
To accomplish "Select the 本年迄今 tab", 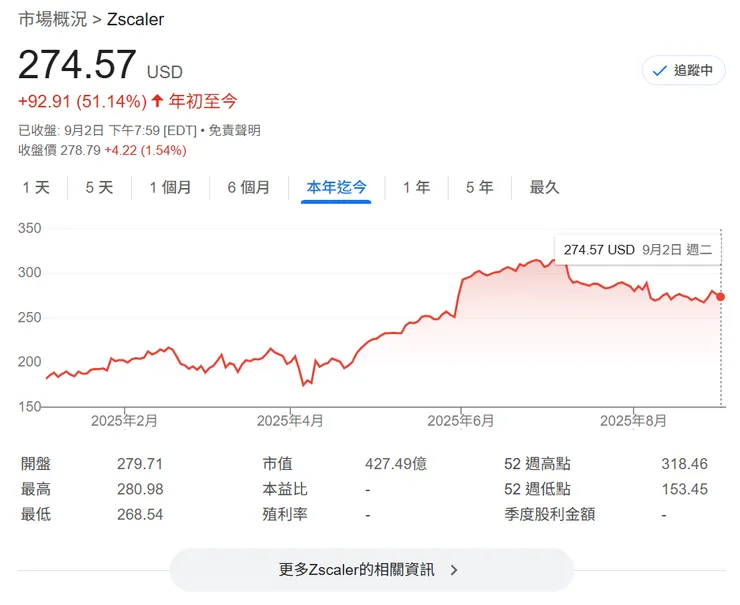I will [x=336, y=187].
